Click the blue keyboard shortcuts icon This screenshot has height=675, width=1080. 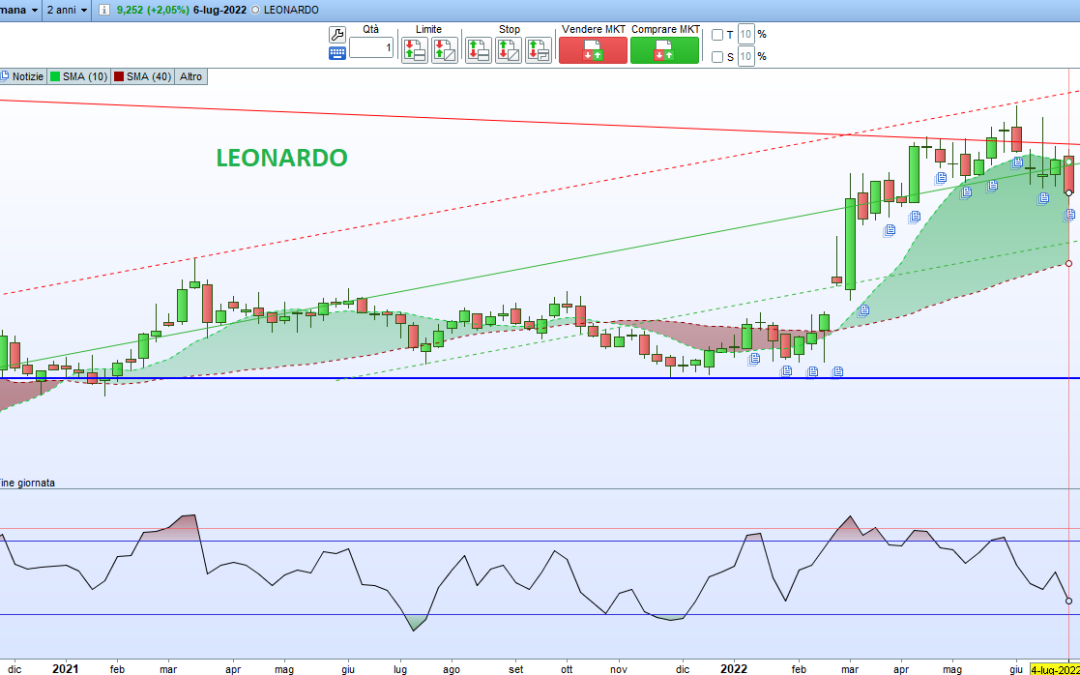tap(337, 54)
